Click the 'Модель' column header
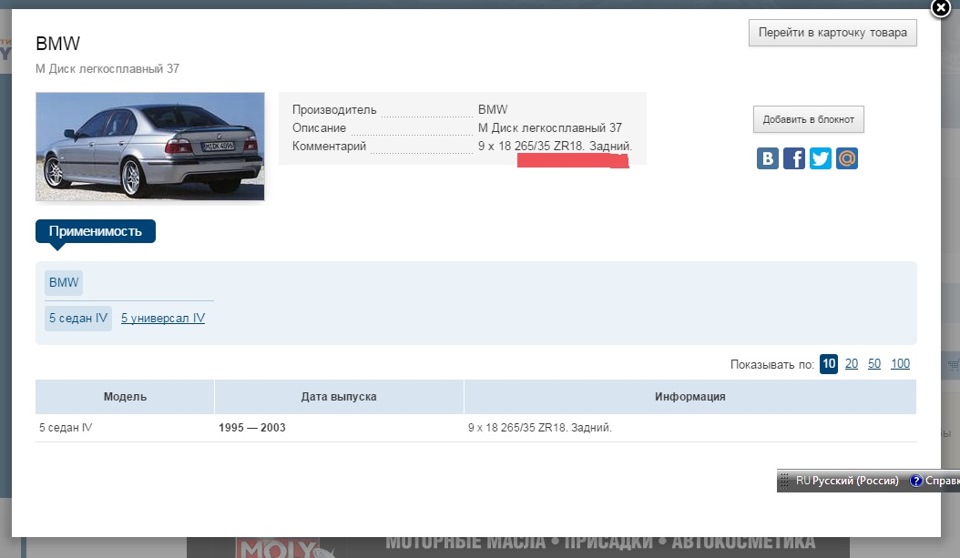This screenshot has width=960, height=558. (125, 397)
